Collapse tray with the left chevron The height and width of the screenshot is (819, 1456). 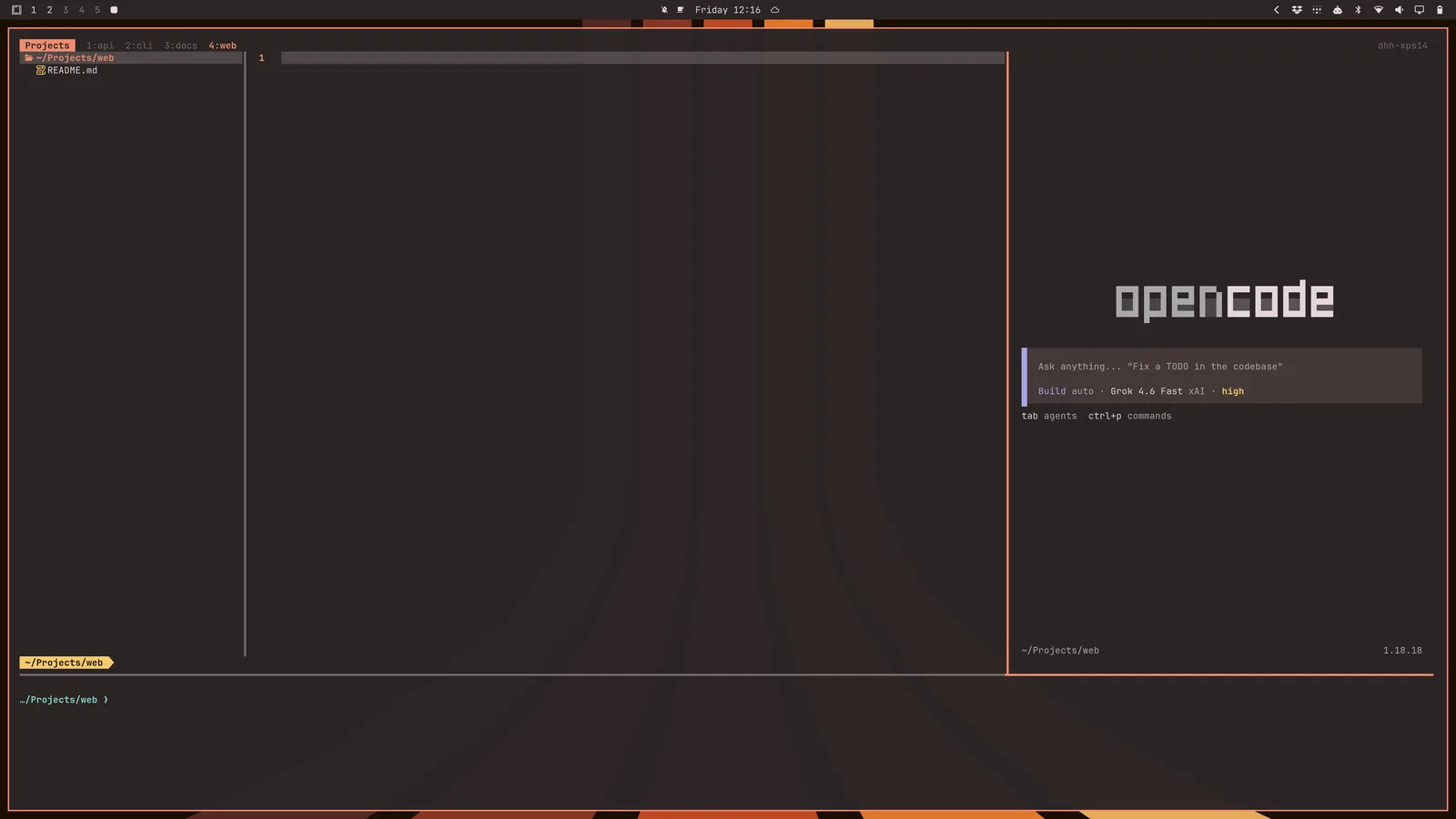click(1276, 10)
